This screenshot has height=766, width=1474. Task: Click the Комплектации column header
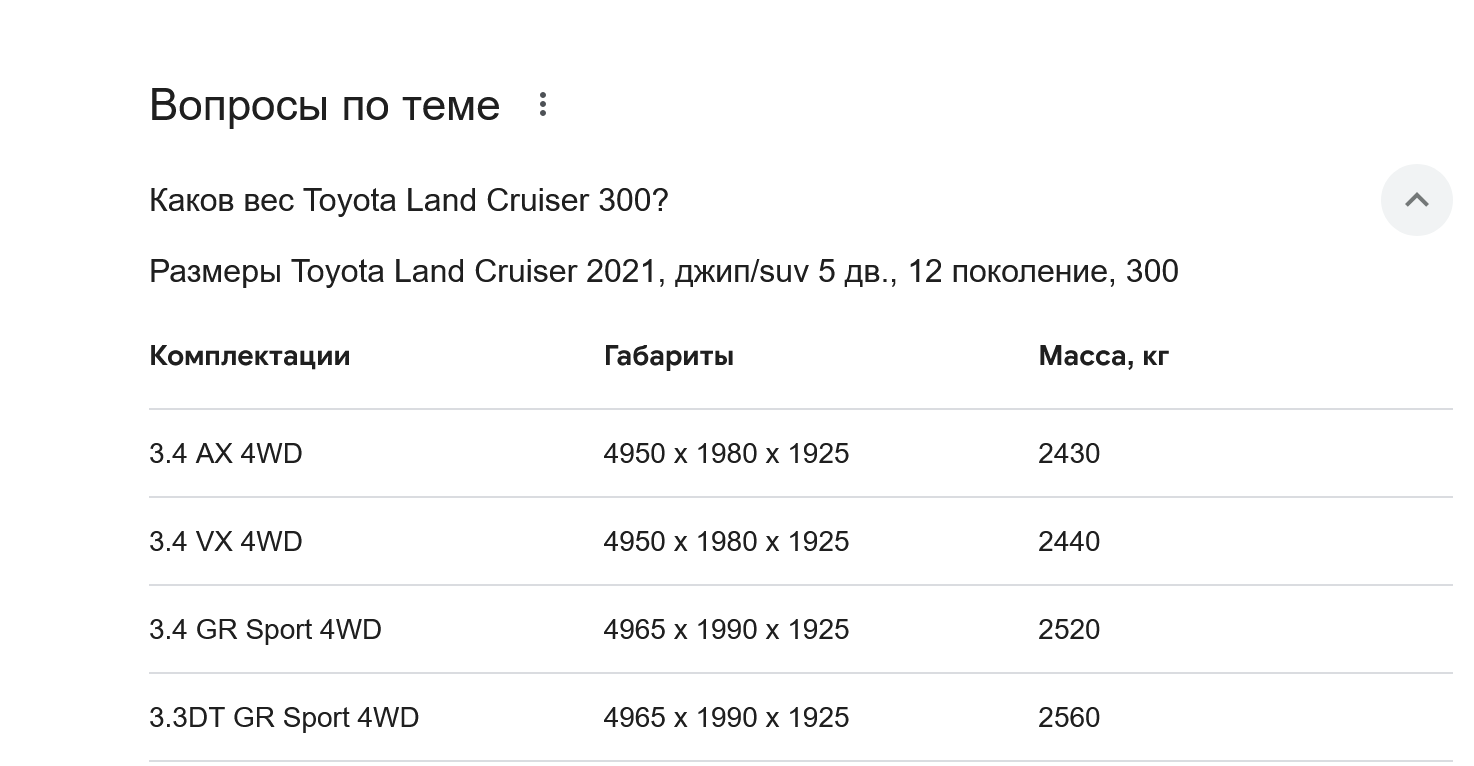pos(249,355)
